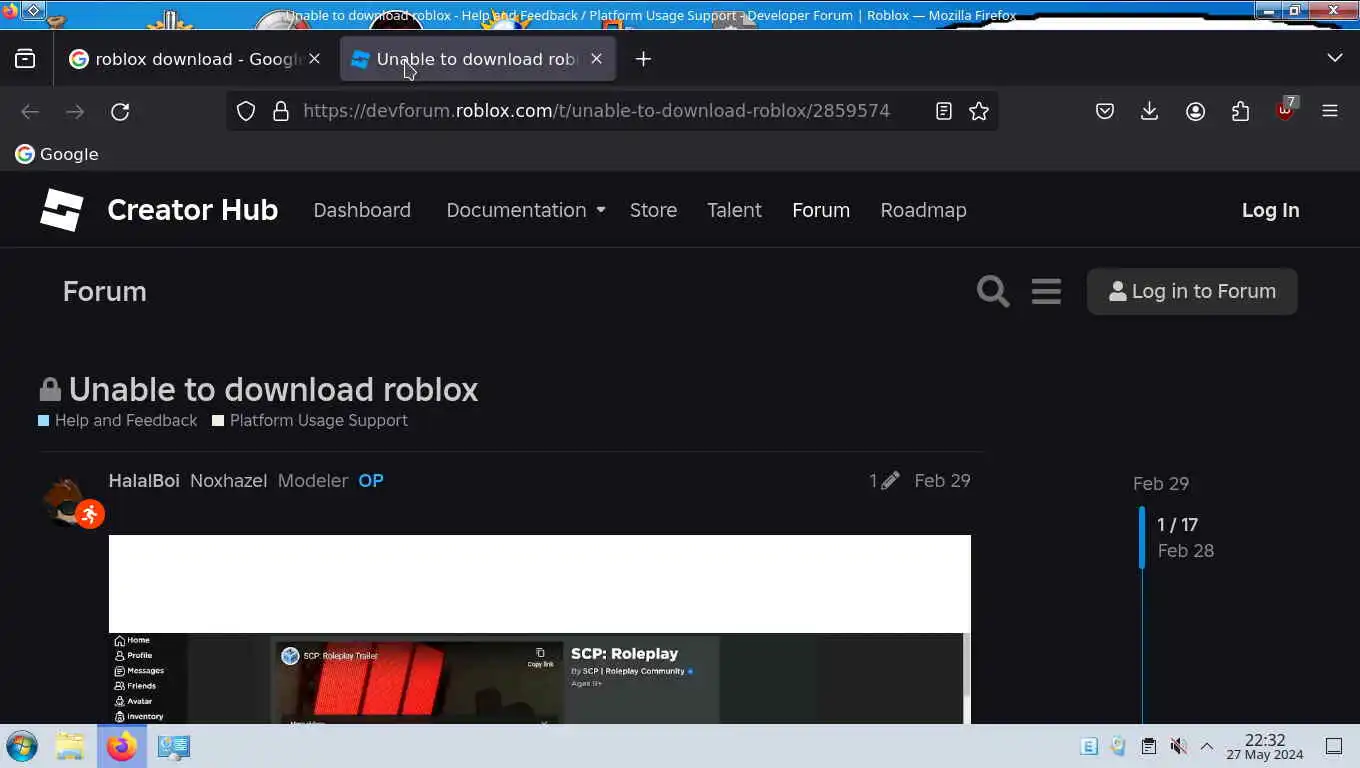Go to the Forum home heading
Image resolution: width=1360 pixels, height=768 pixels.
104,291
